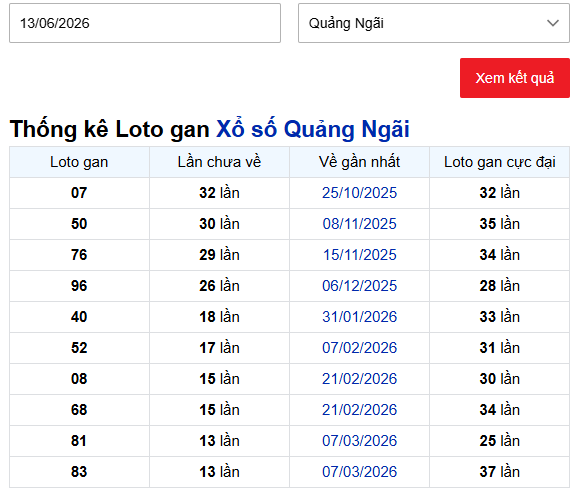Click the 26 lần cell in row 96
Image resolution: width=577 pixels, height=495 pixels.
[x=219, y=286]
